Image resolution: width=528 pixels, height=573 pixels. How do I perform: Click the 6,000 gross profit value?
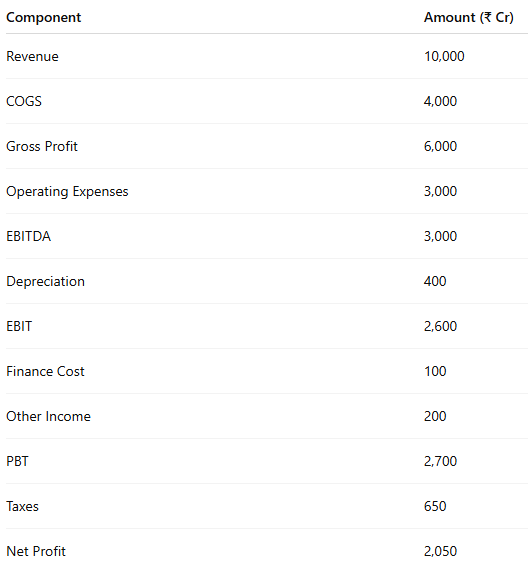coord(440,146)
